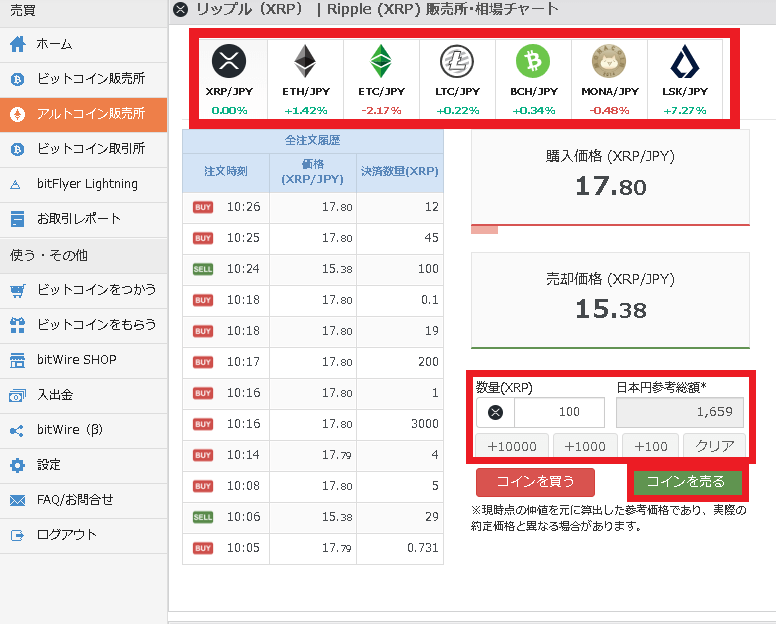Click the Bitcoin icon beside ビットコイン販売所
The image size is (776, 624).
tap(17, 79)
